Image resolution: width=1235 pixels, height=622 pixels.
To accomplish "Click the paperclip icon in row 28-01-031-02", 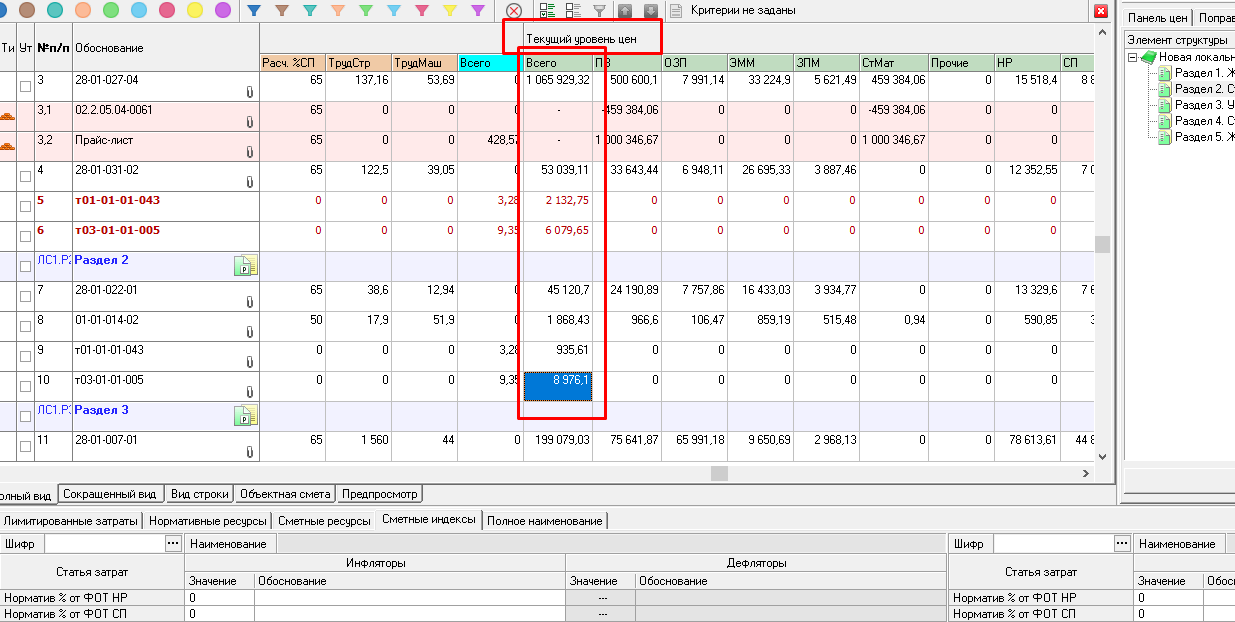I will (250, 182).
